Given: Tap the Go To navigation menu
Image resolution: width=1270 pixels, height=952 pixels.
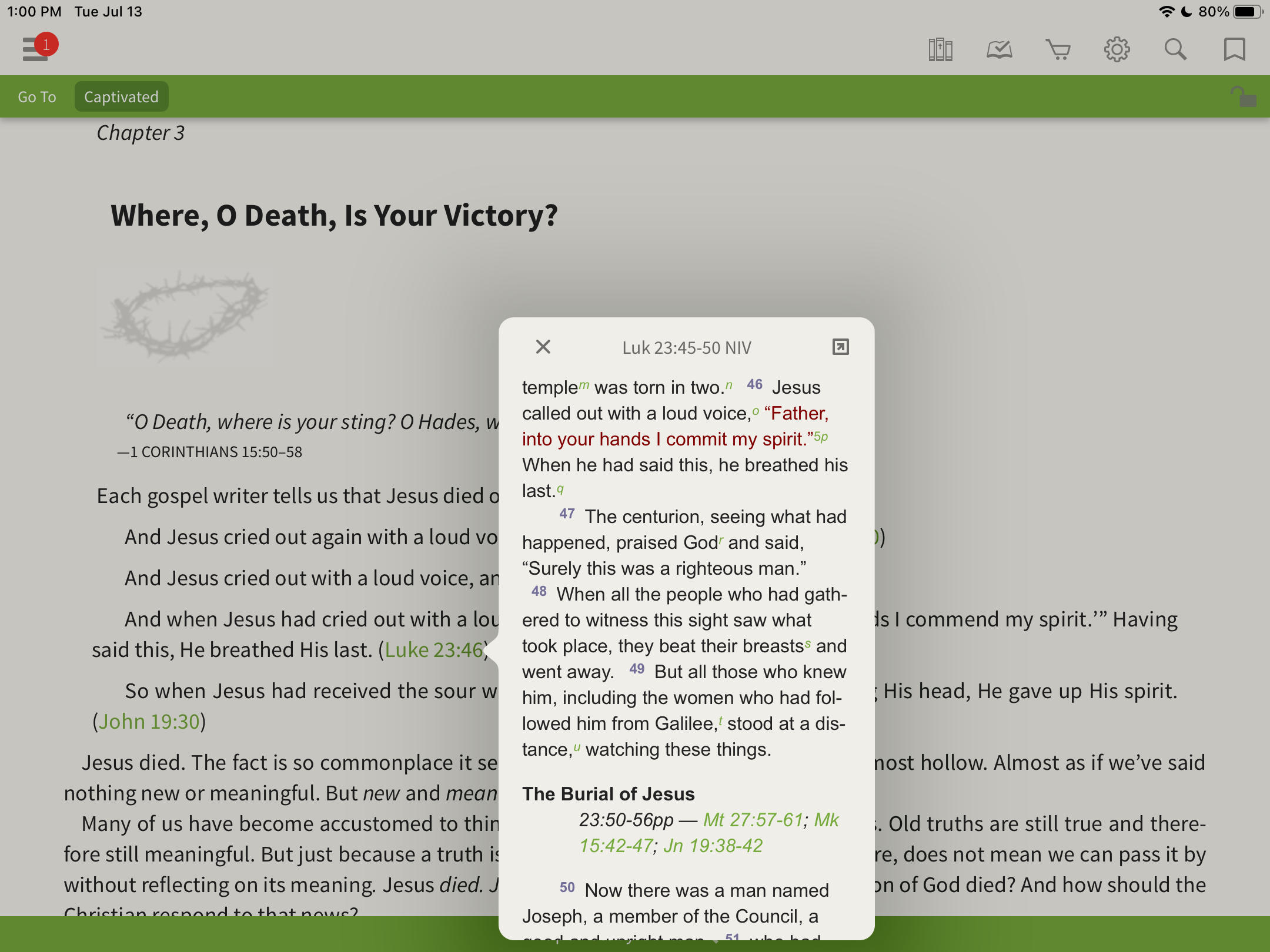Looking at the screenshot, I should pos(37,97).
